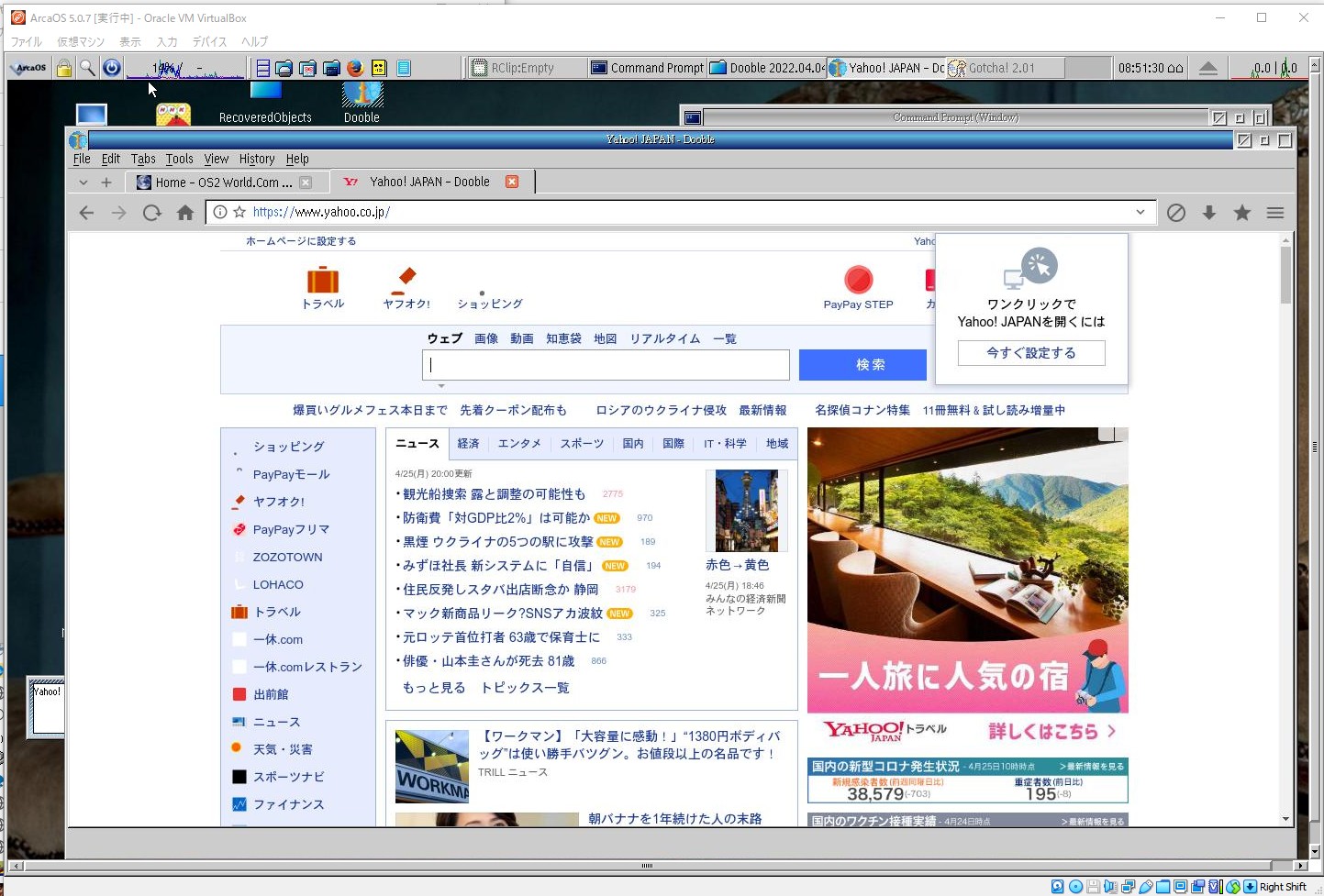This screenshot has height=896, width=1324.
Task: Expand small arrow below Yahoo search box
Action: [x=441, y=386]
